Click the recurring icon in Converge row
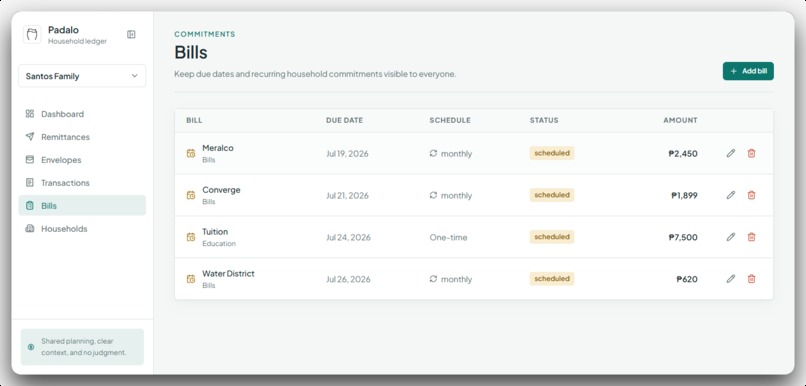This screenshot has height=386, width=806. click(433, 195)
